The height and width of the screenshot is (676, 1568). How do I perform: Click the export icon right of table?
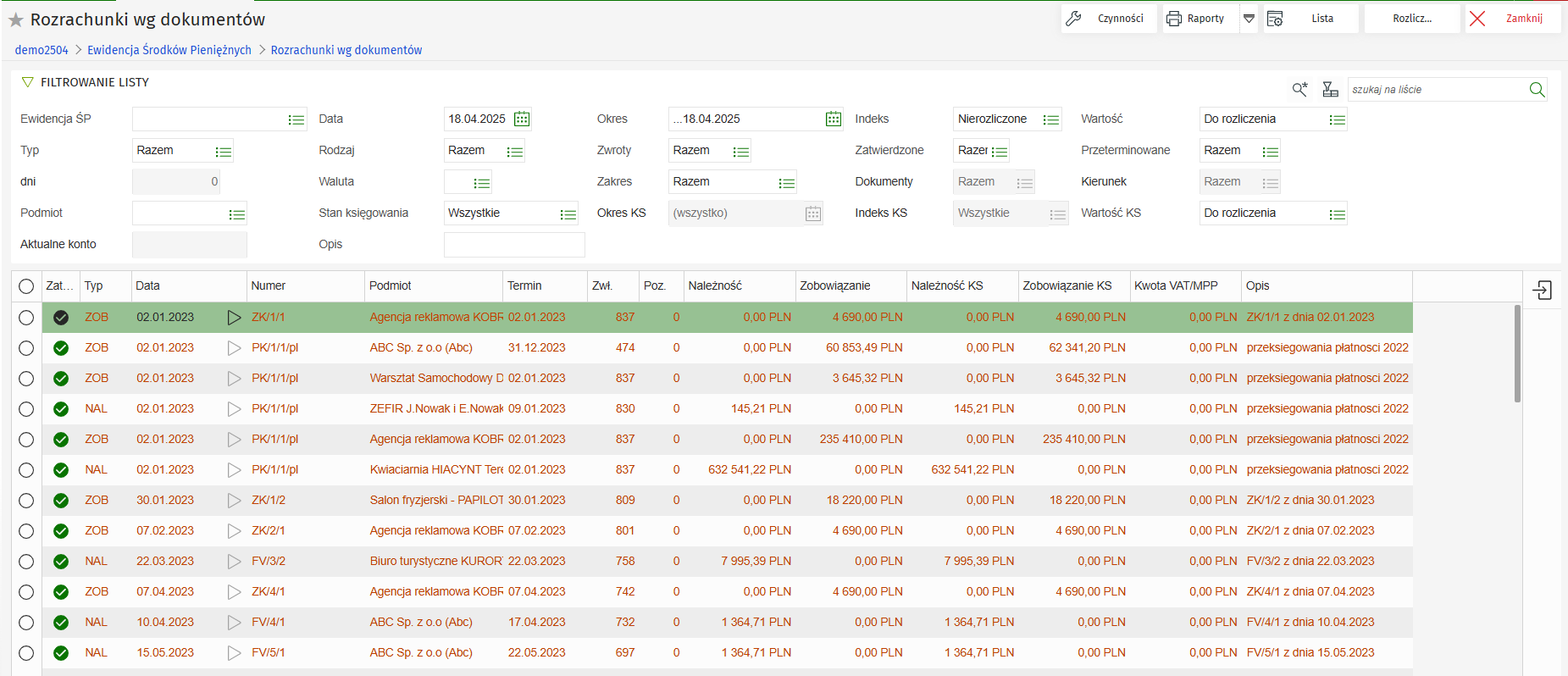tap(1542, 291)
